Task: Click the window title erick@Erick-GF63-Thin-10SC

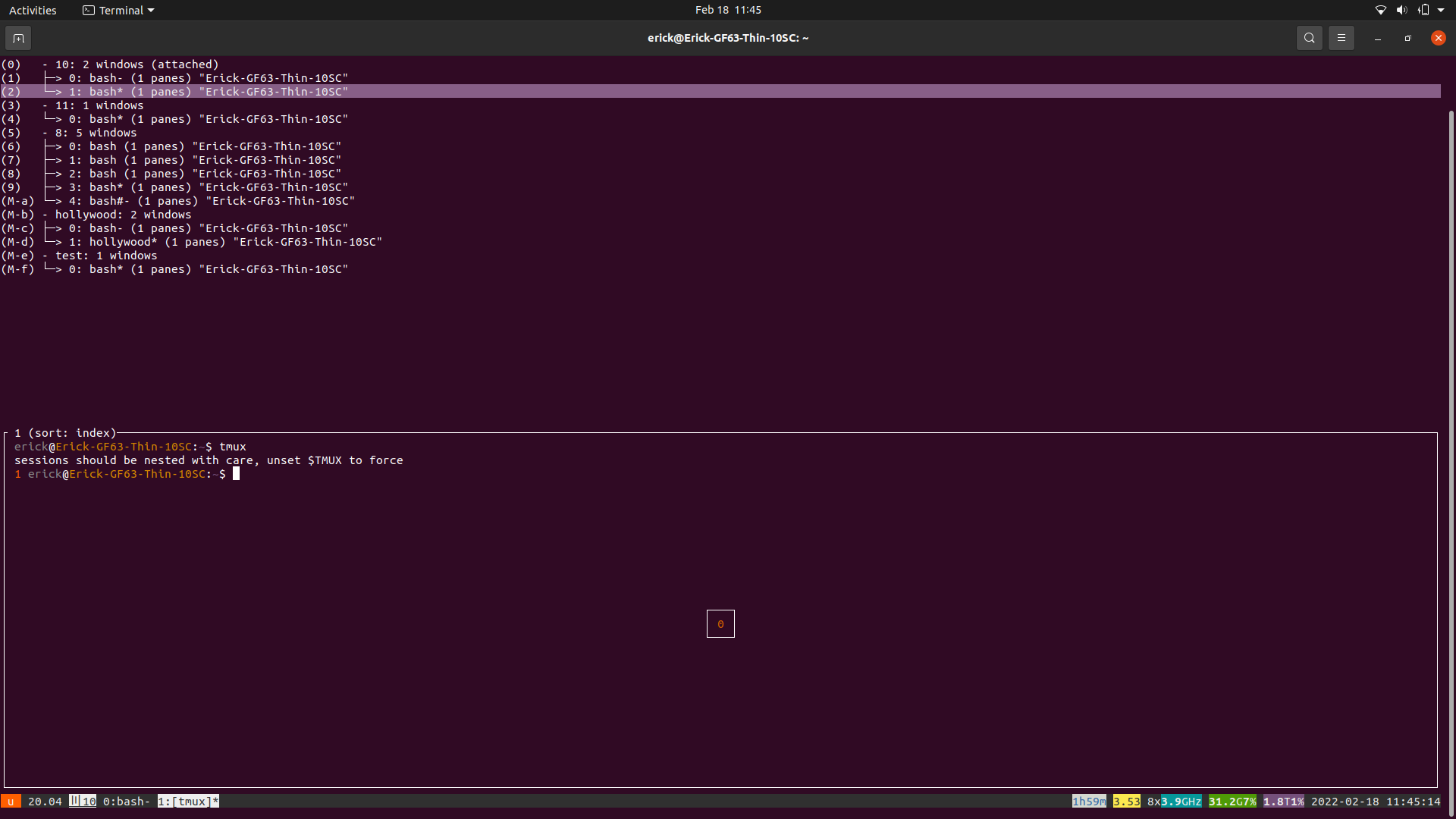Action: [x=728, y=38]
